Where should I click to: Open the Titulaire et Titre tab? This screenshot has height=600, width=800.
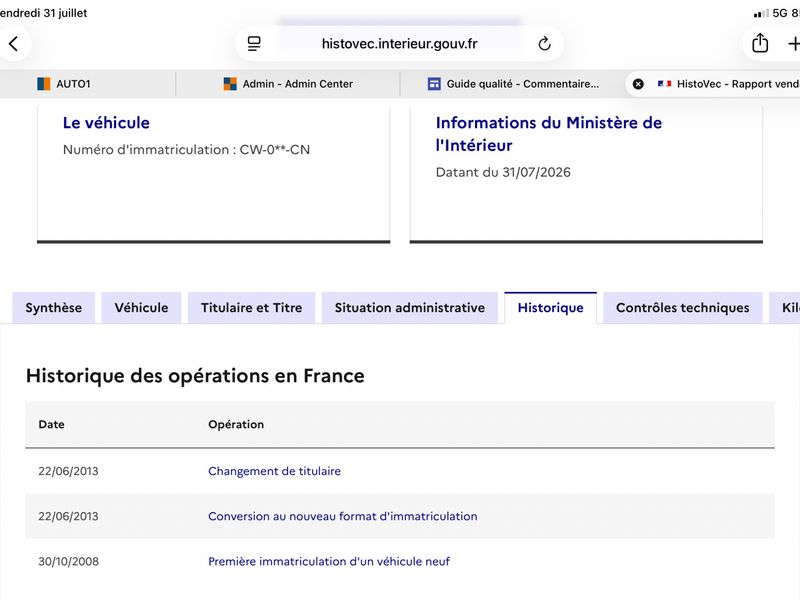pyautogui.click(x=252, y=308)
